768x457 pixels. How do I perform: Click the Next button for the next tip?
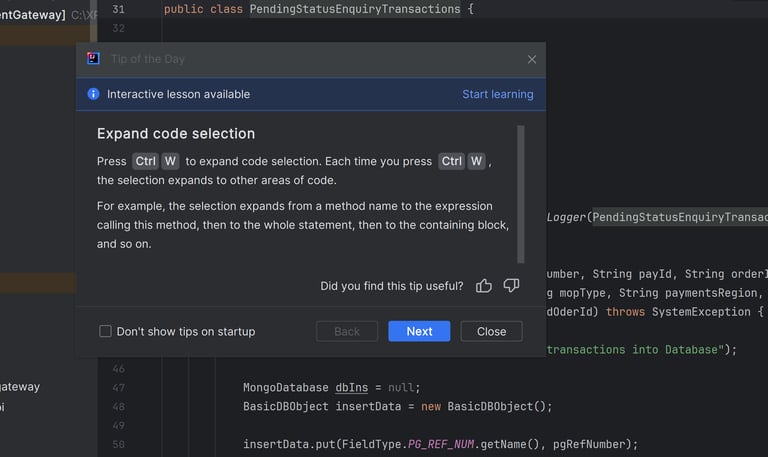click(x=419, y=331)
